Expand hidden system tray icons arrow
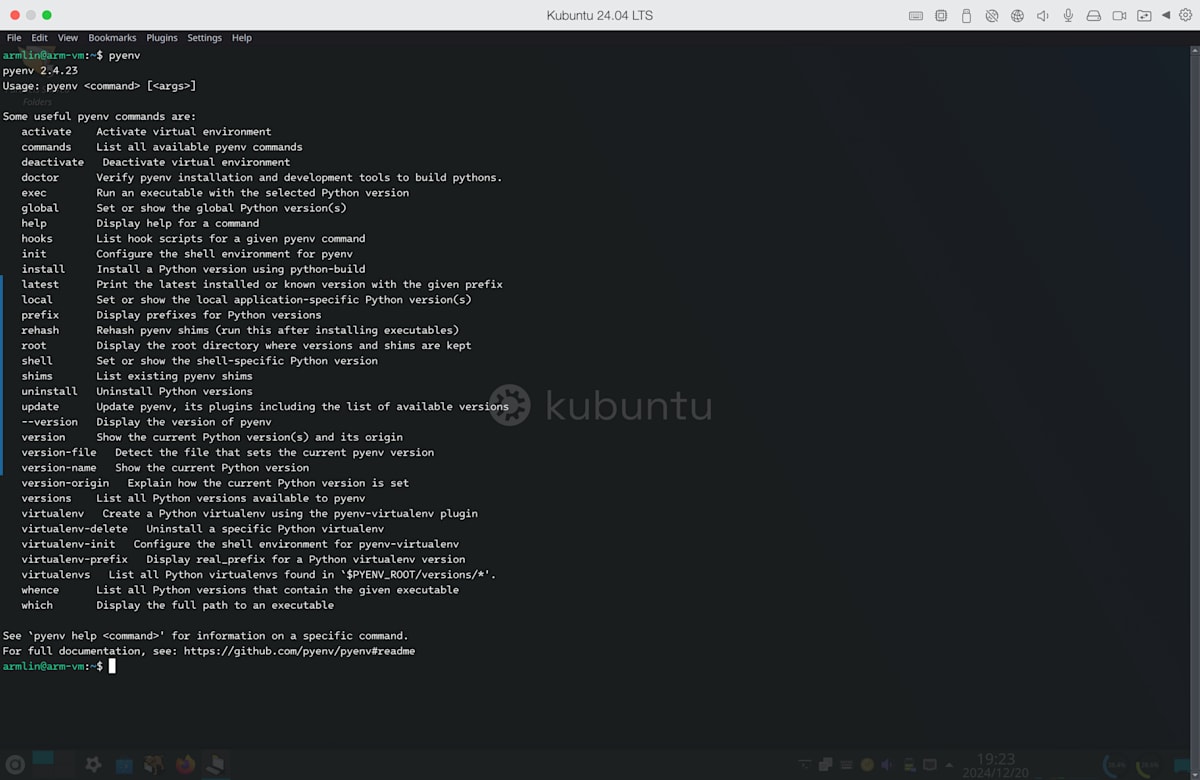 [949, 765]
